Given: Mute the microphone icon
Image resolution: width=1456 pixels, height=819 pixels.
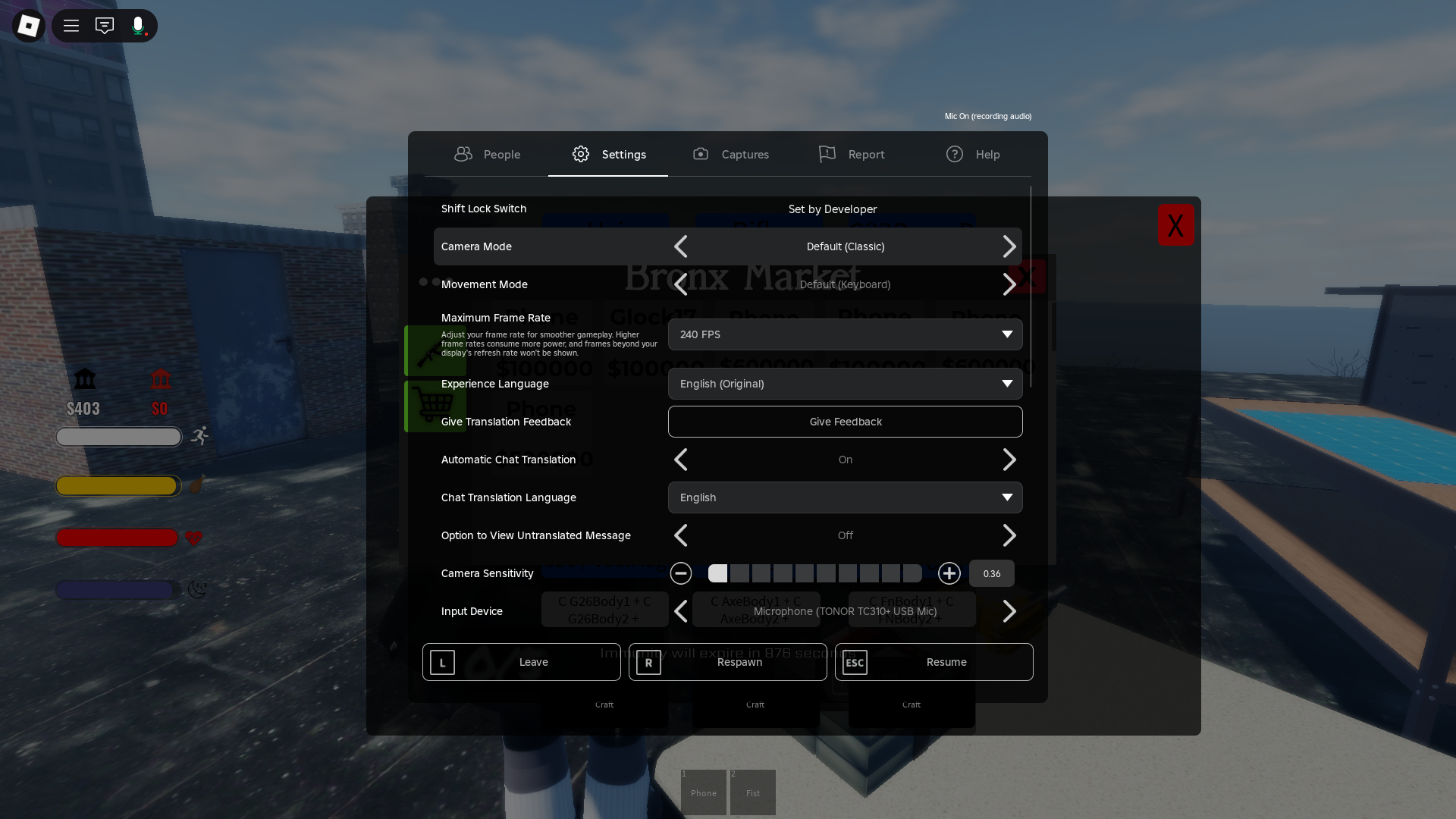Looking at the screenshot, I should tap(138, 26).
